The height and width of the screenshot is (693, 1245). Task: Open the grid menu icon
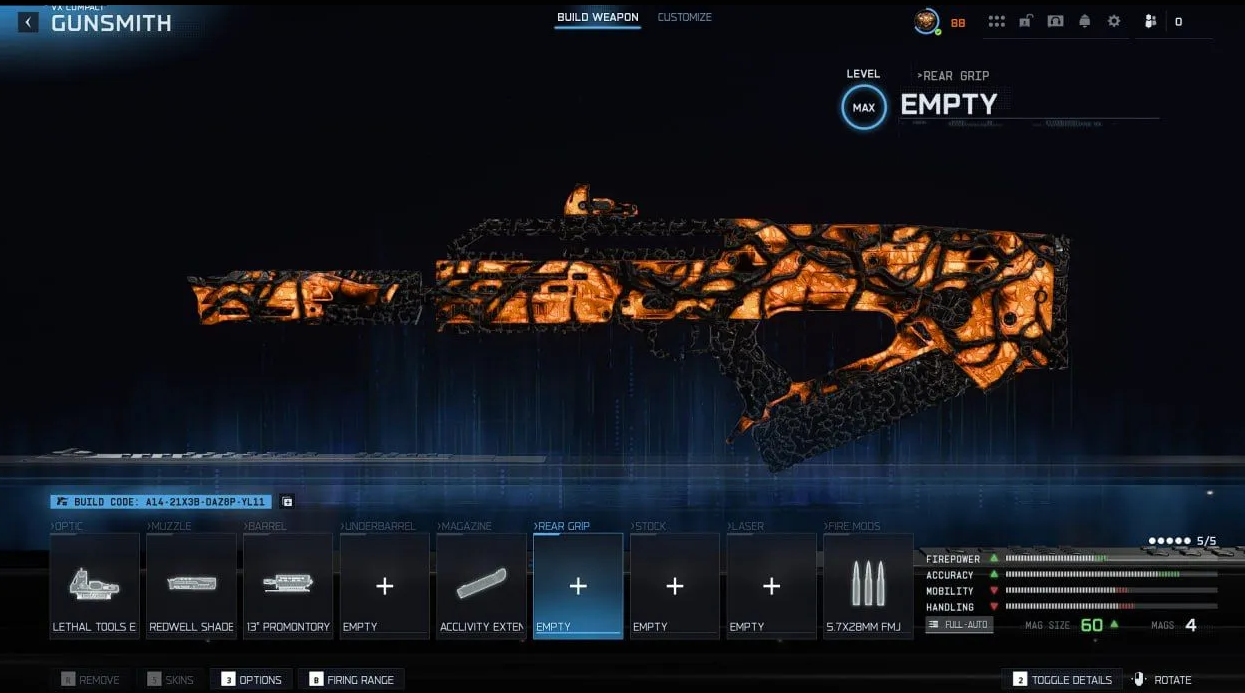click(996, 22)
